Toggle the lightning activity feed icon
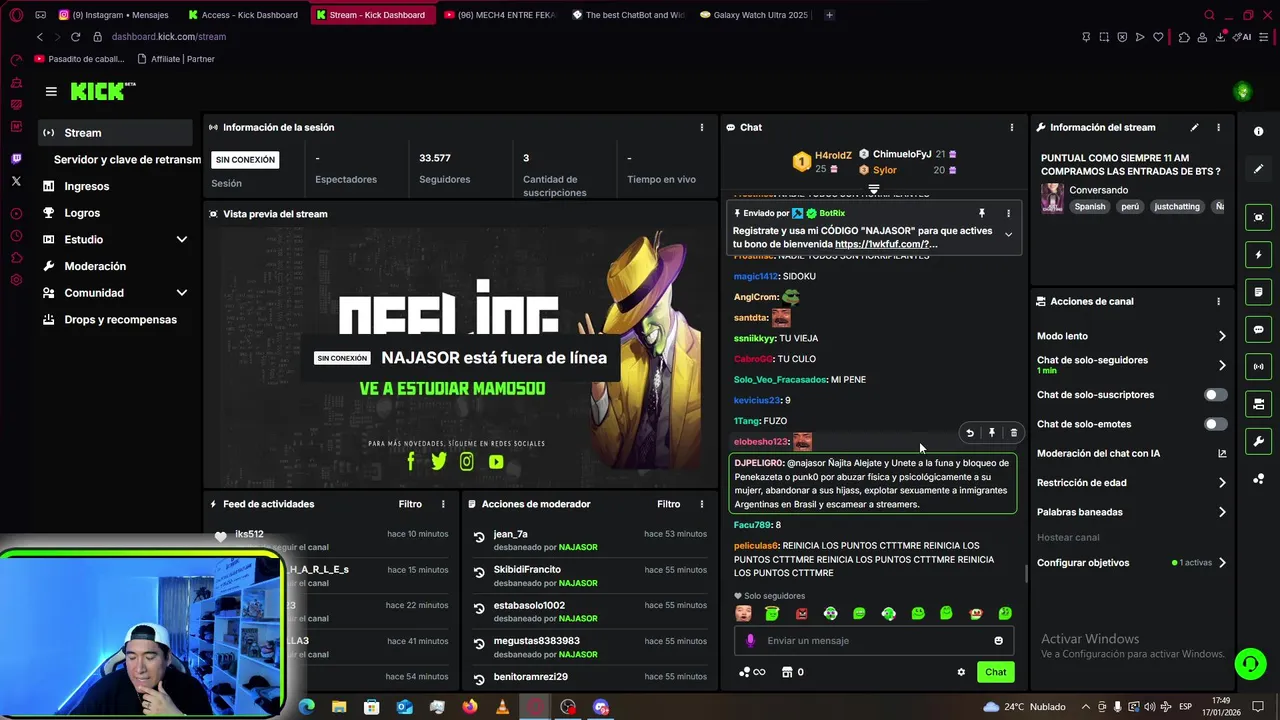 click(1258, 255)
